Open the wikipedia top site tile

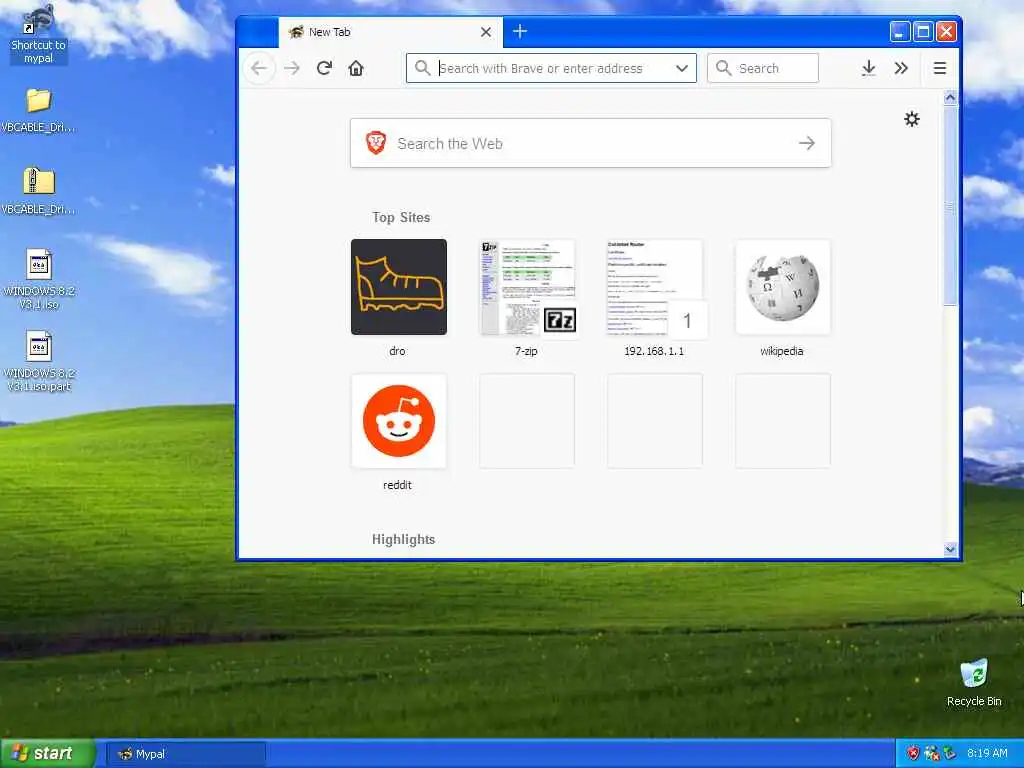pos(783,287)
